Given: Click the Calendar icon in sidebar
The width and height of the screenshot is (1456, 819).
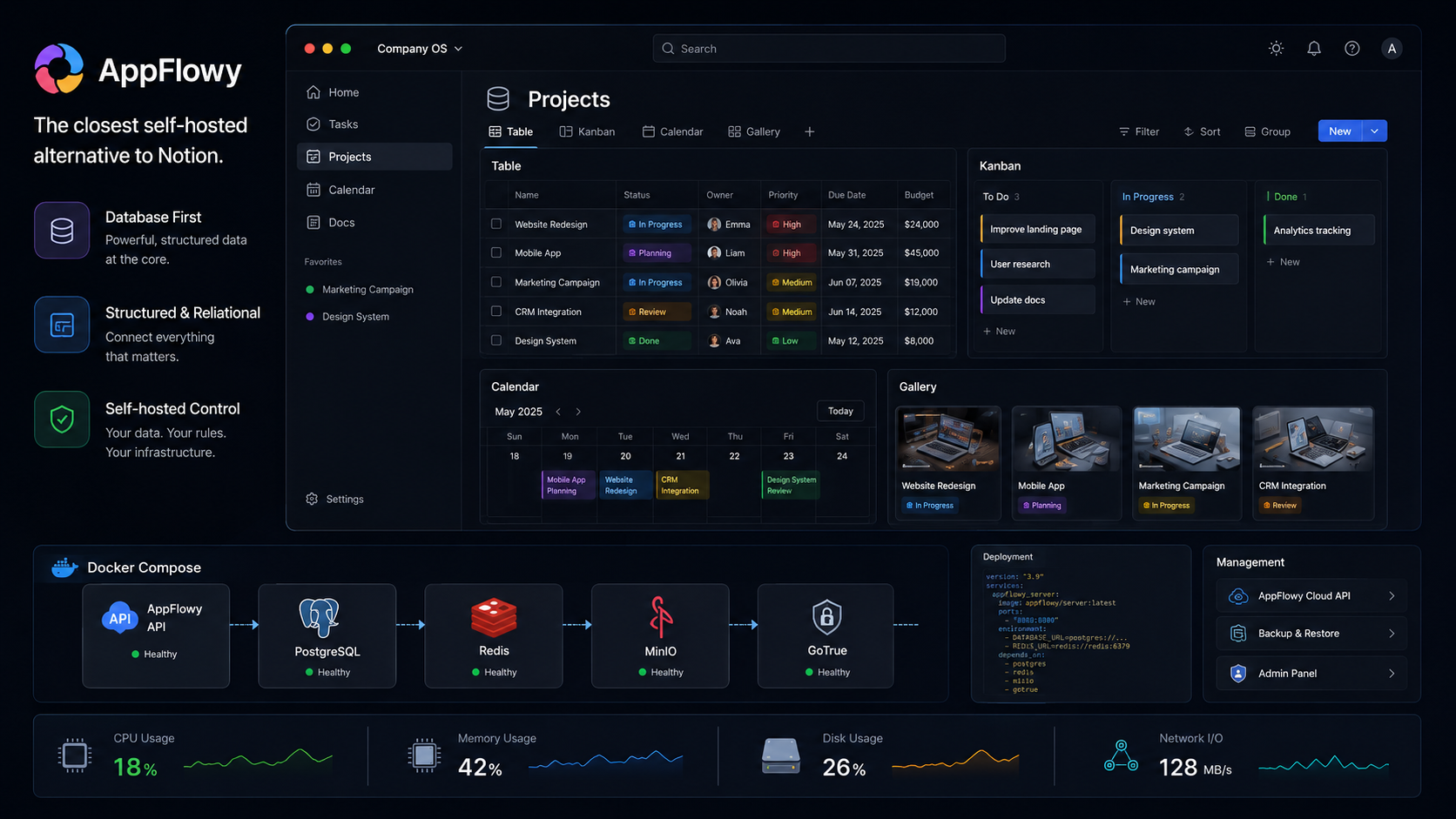Looking at the screenshot, I should pos(313,190).
